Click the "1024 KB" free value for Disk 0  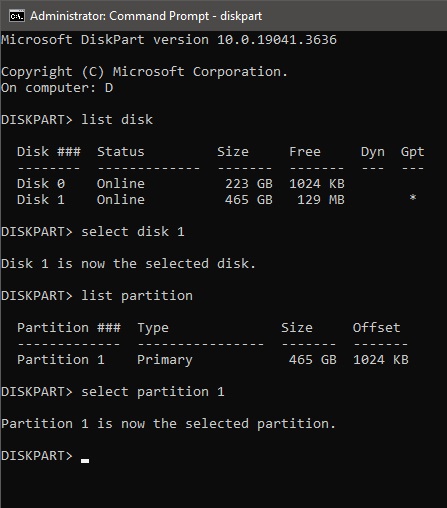(x=317, y=184)
